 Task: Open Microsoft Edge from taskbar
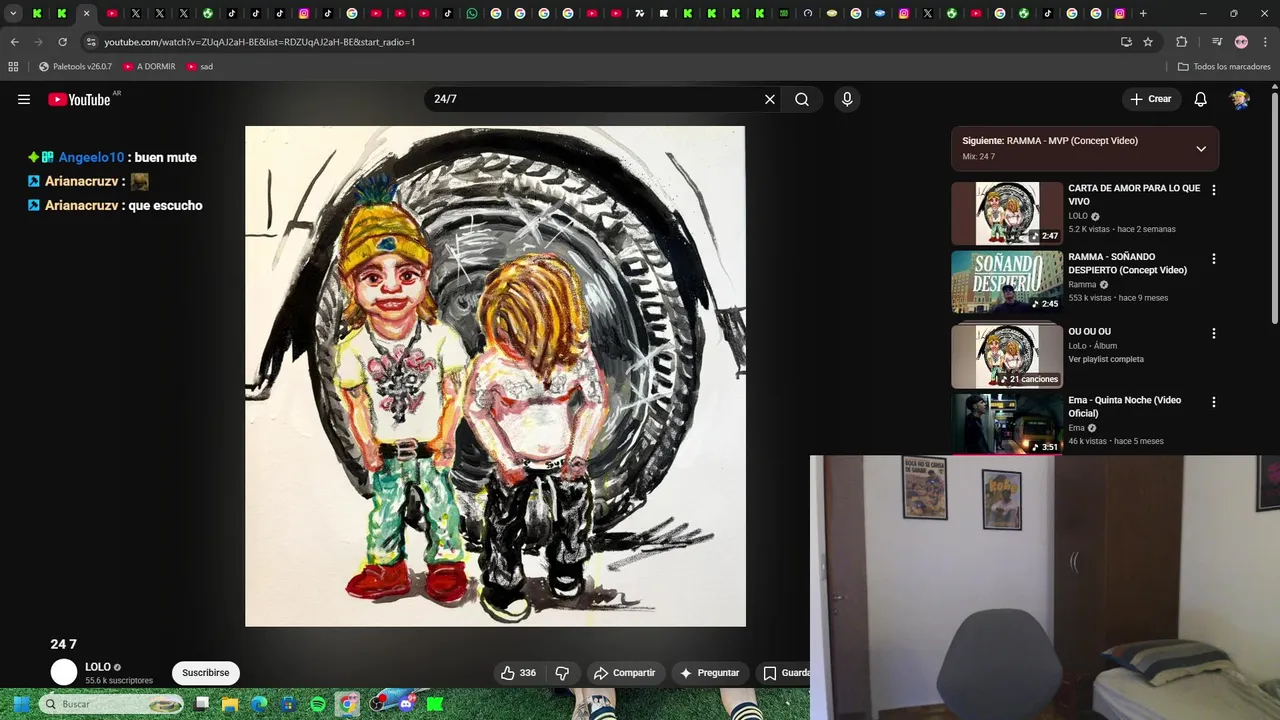point(259,704)
